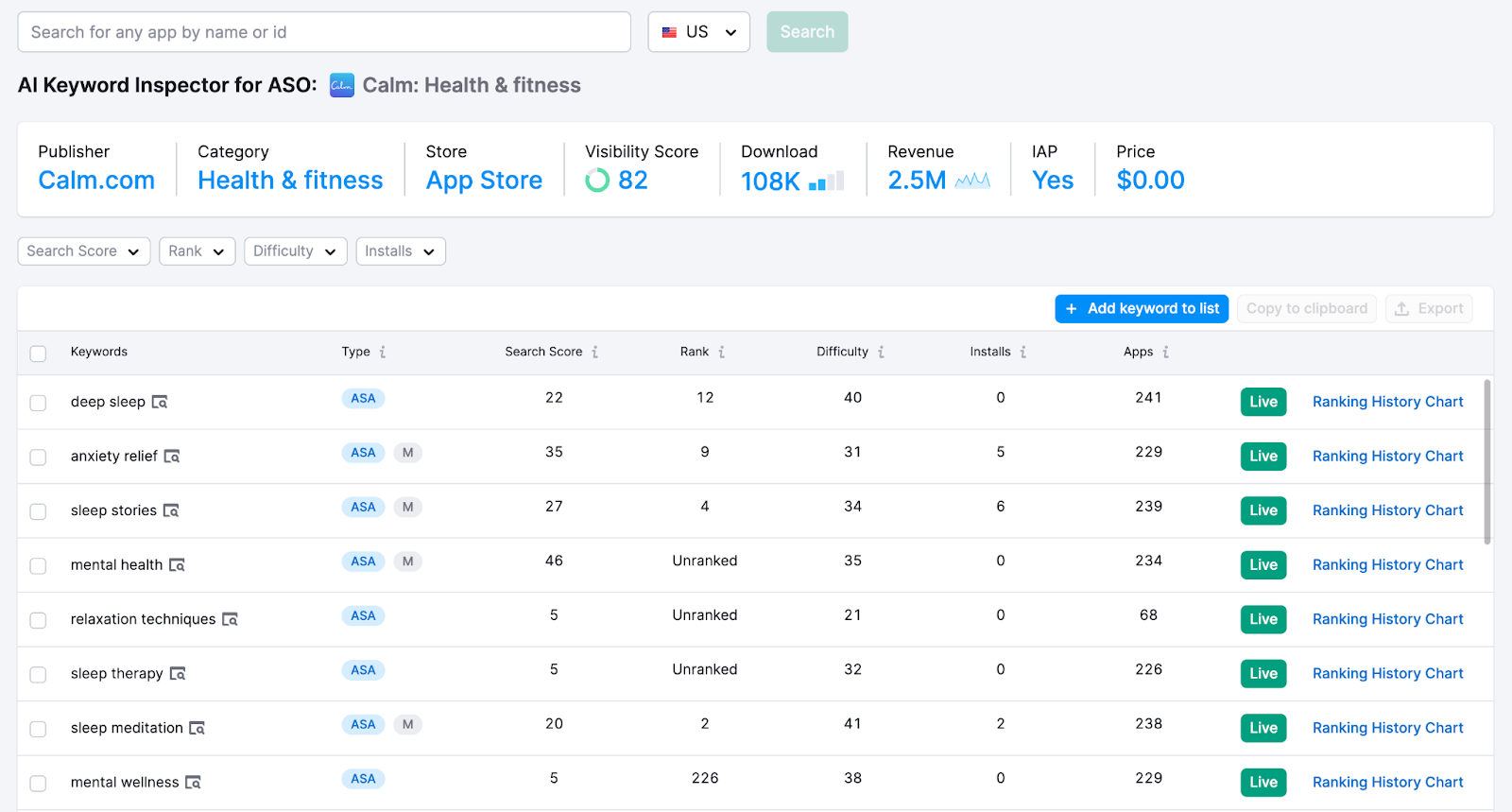Expand the Installs filter dropdown

pos(401,251)
